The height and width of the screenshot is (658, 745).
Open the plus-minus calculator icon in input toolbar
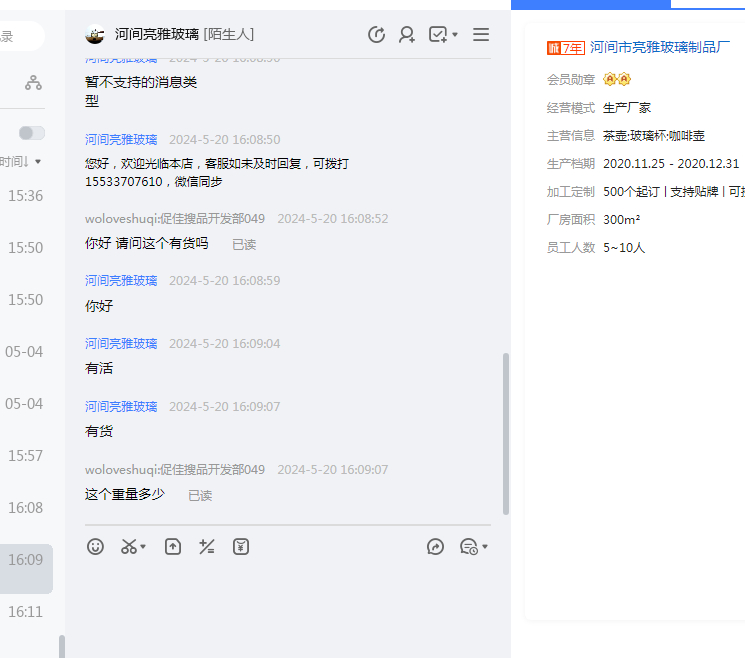tap(207, 547)
